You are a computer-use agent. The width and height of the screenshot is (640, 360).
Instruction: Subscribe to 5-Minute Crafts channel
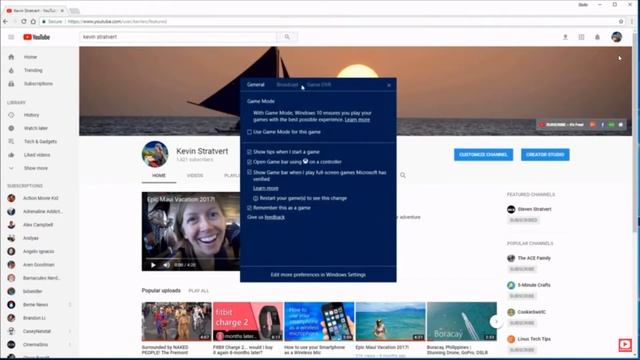(x=522, y=296)
